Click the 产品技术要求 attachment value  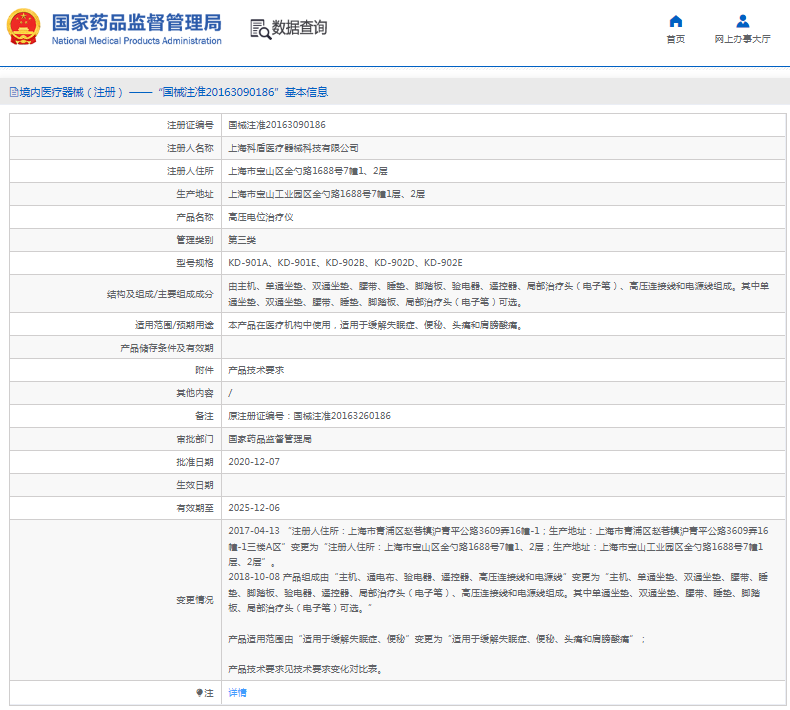tap(256, 369)
